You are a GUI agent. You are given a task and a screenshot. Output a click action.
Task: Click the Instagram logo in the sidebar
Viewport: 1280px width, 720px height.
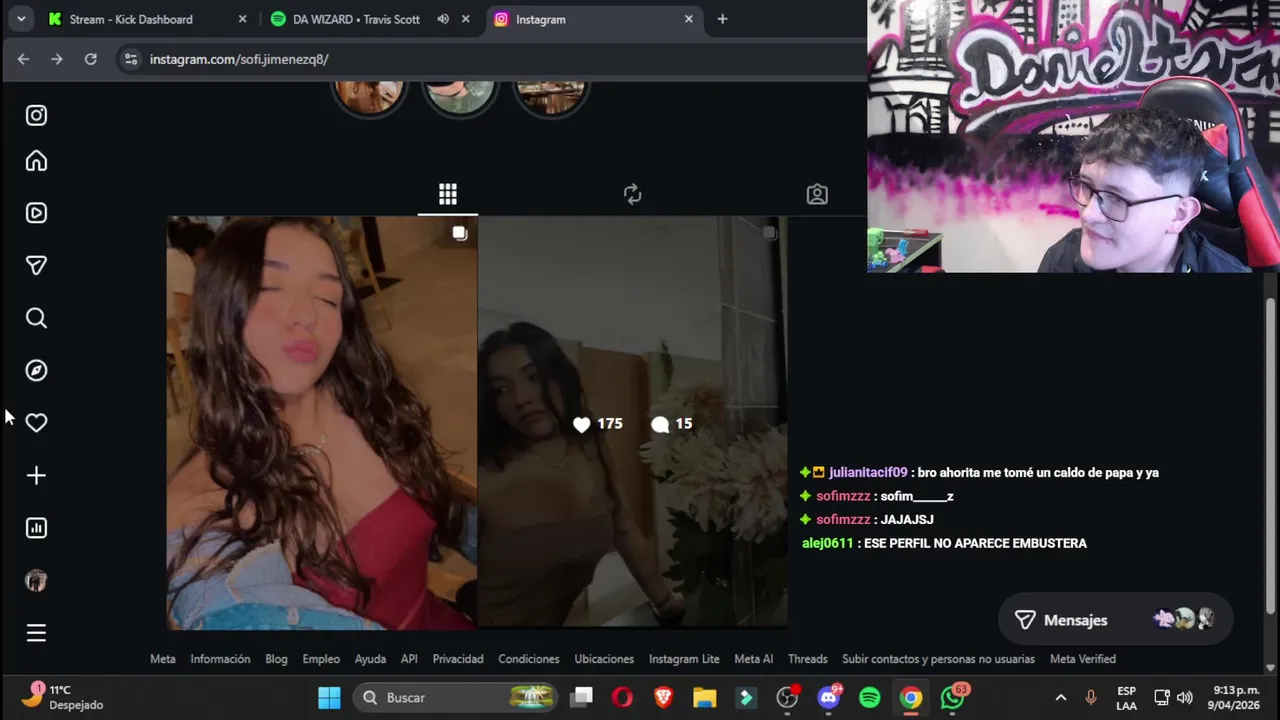[36, 115]
